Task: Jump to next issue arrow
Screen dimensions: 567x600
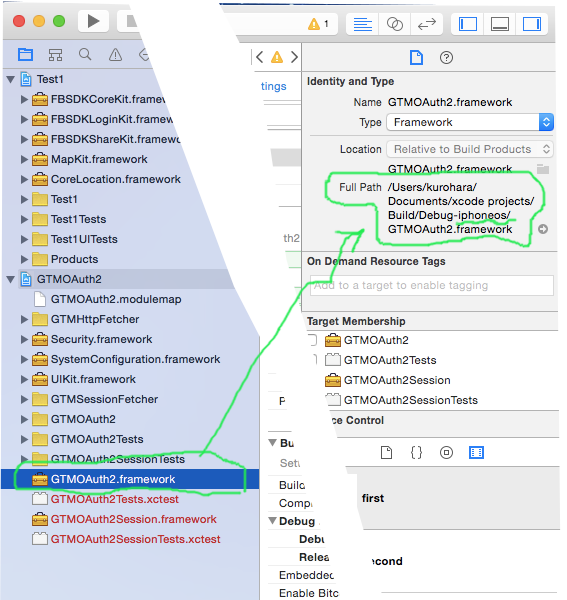Action: click(294, 57)
